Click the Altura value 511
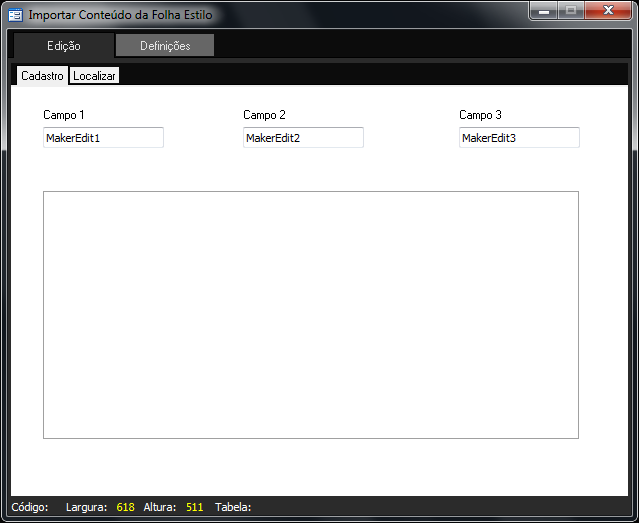 (x=194, y=507)
